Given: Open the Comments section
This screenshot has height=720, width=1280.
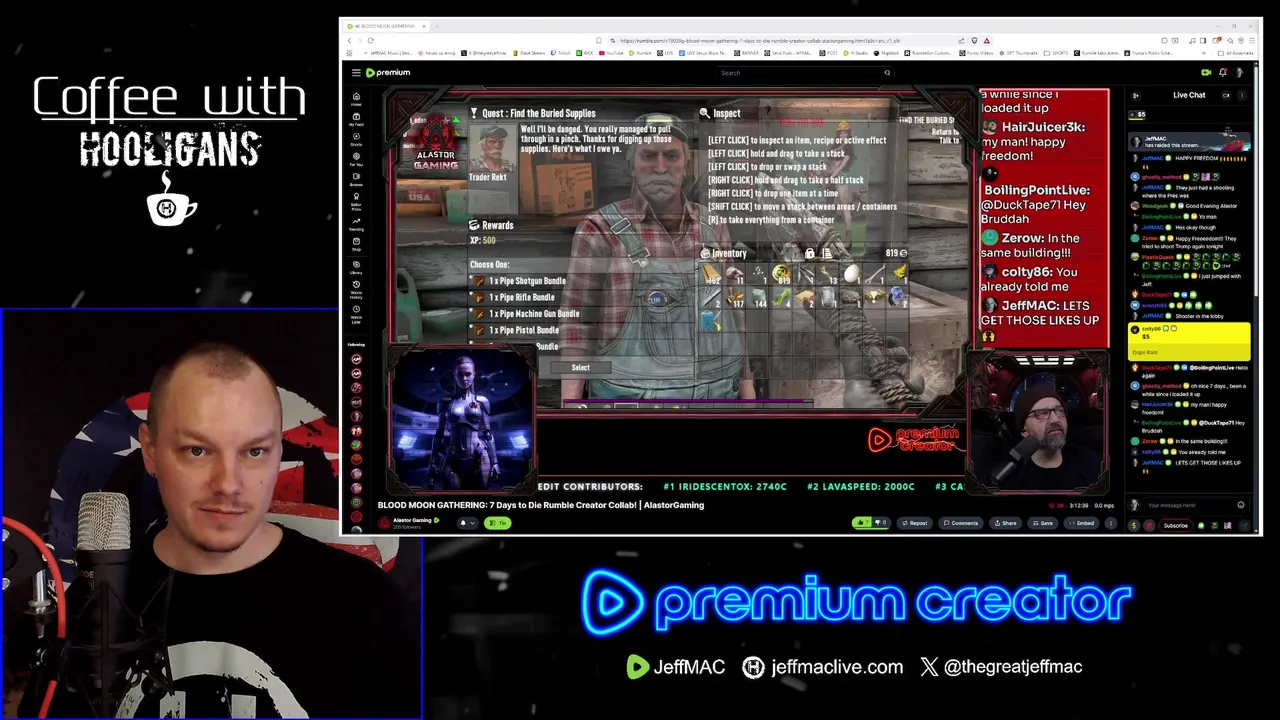Looking at the screenshot, I should pyautogui.click(x=960, y=522).
